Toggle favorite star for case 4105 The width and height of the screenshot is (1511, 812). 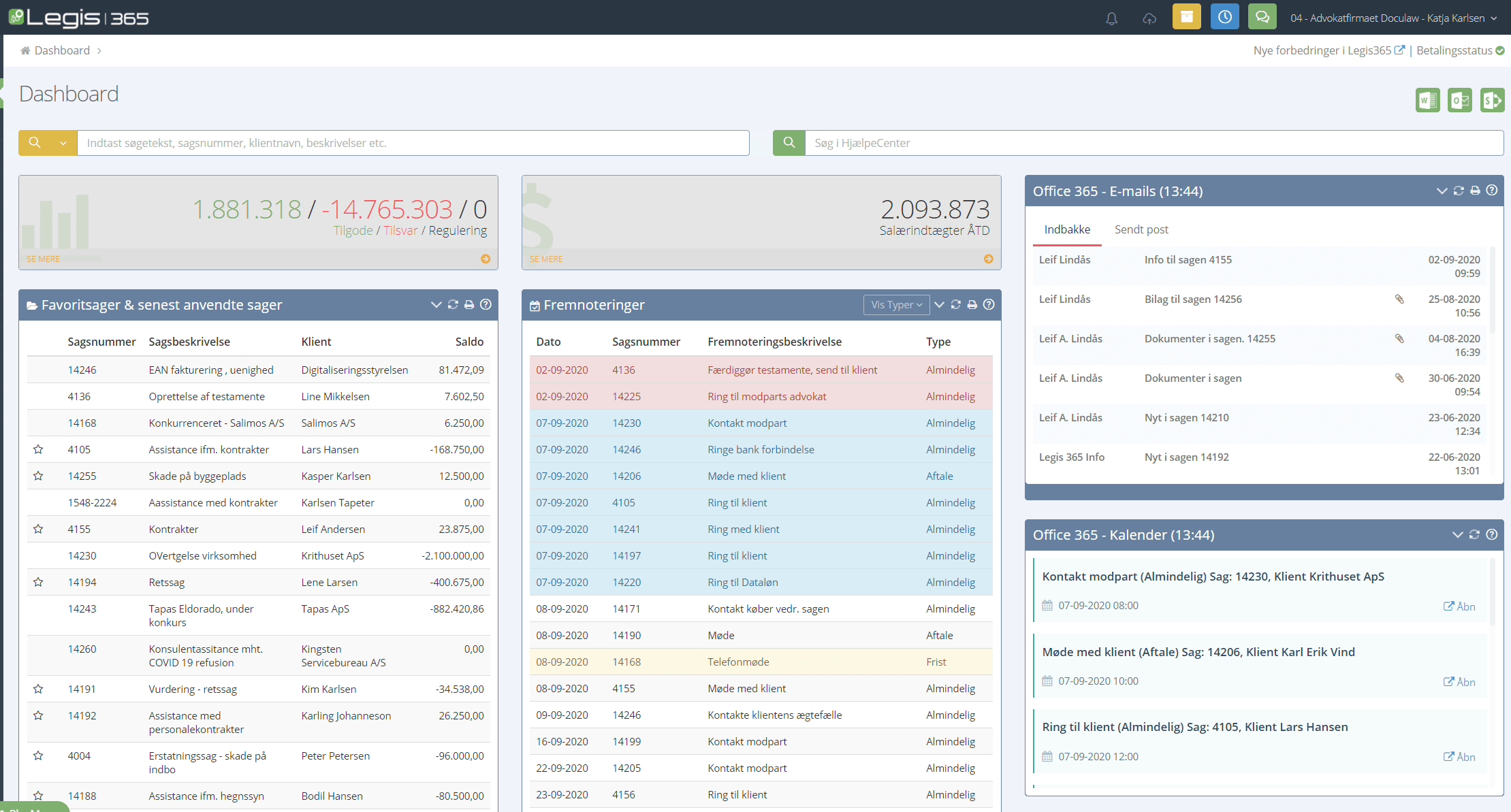38,449
